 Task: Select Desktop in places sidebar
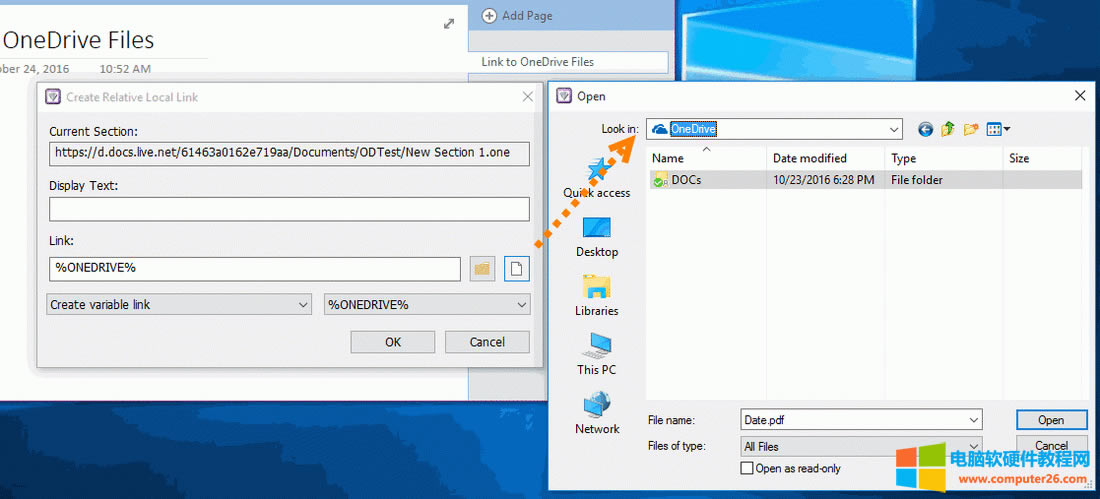(597, 237)
